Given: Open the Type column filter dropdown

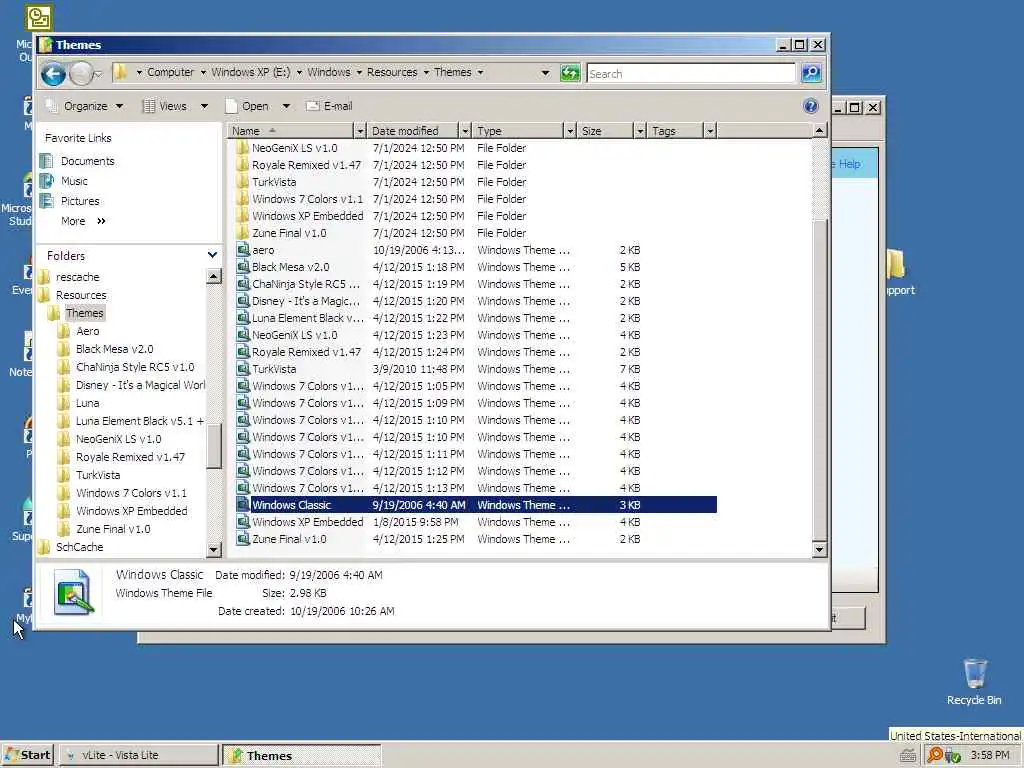Looking at the screenshot, I should [x=569, y=131].
